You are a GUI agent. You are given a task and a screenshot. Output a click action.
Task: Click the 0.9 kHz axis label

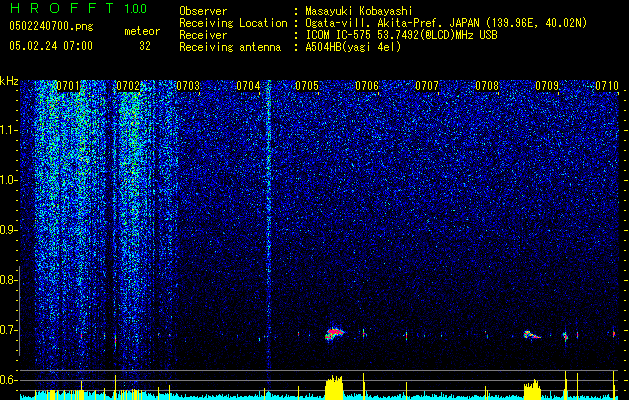[x=8, y=230]
